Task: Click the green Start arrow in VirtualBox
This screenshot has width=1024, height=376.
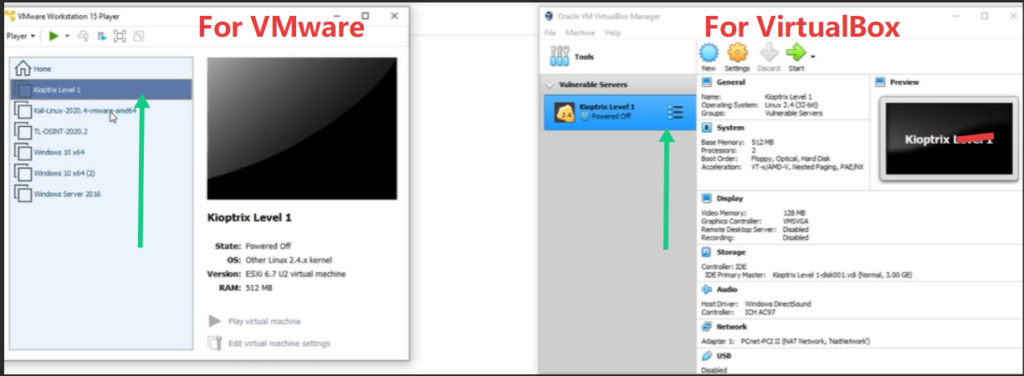Action: click(x=796, y=53)
